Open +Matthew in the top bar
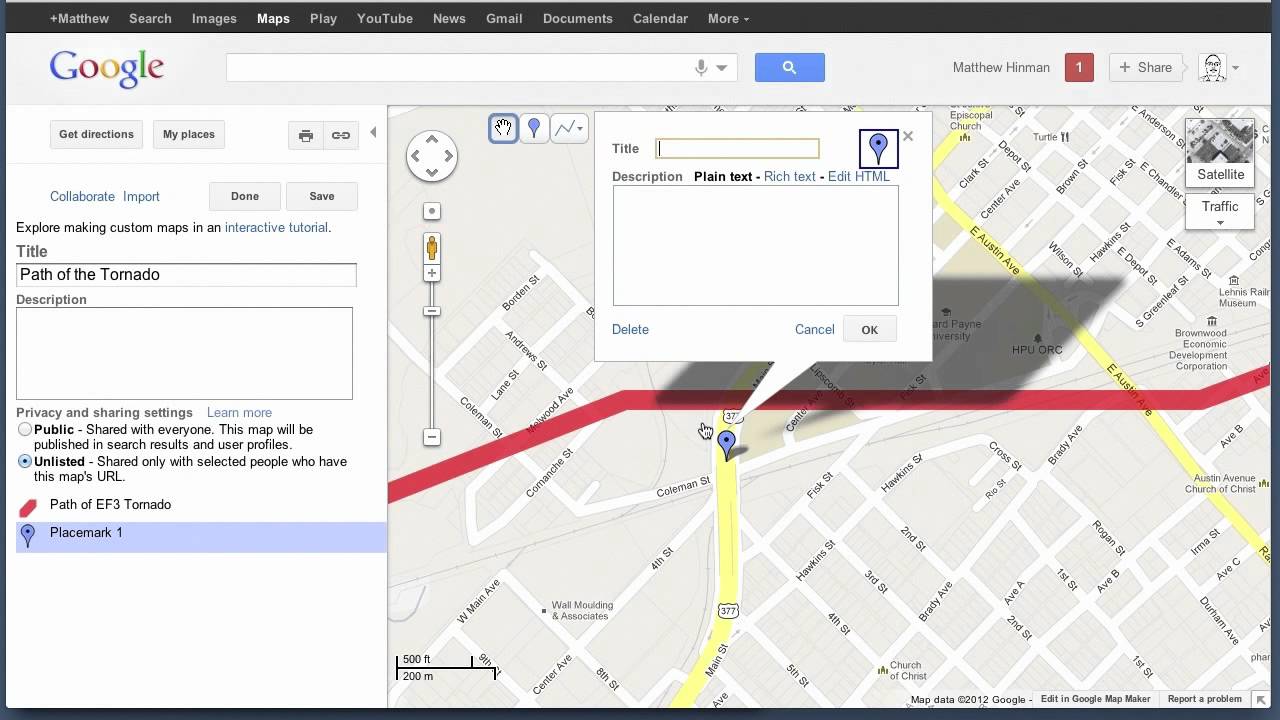The width and height of the screenshot is (1280, 720). tap(79, 18)
